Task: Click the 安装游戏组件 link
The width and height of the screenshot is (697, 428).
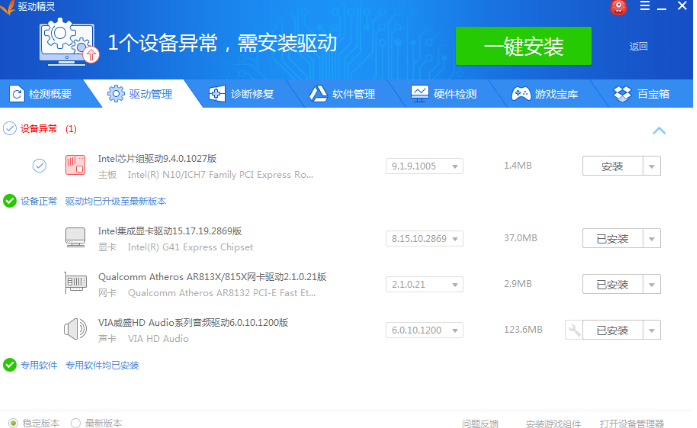Action: [553, 423]
